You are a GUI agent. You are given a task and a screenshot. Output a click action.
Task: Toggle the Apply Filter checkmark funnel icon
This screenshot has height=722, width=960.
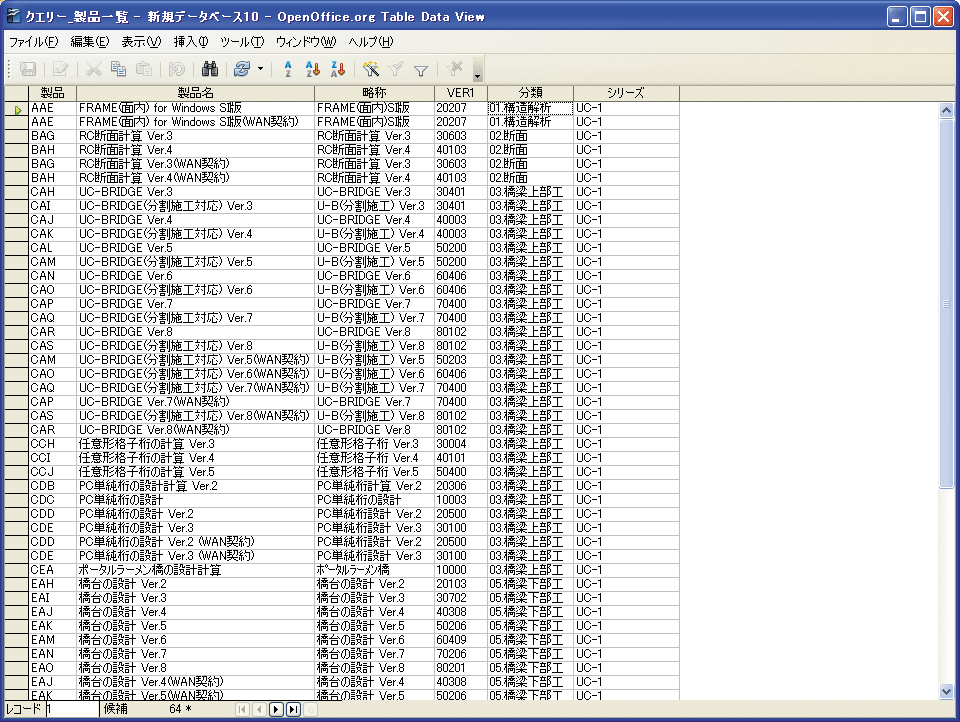point(396,69)
